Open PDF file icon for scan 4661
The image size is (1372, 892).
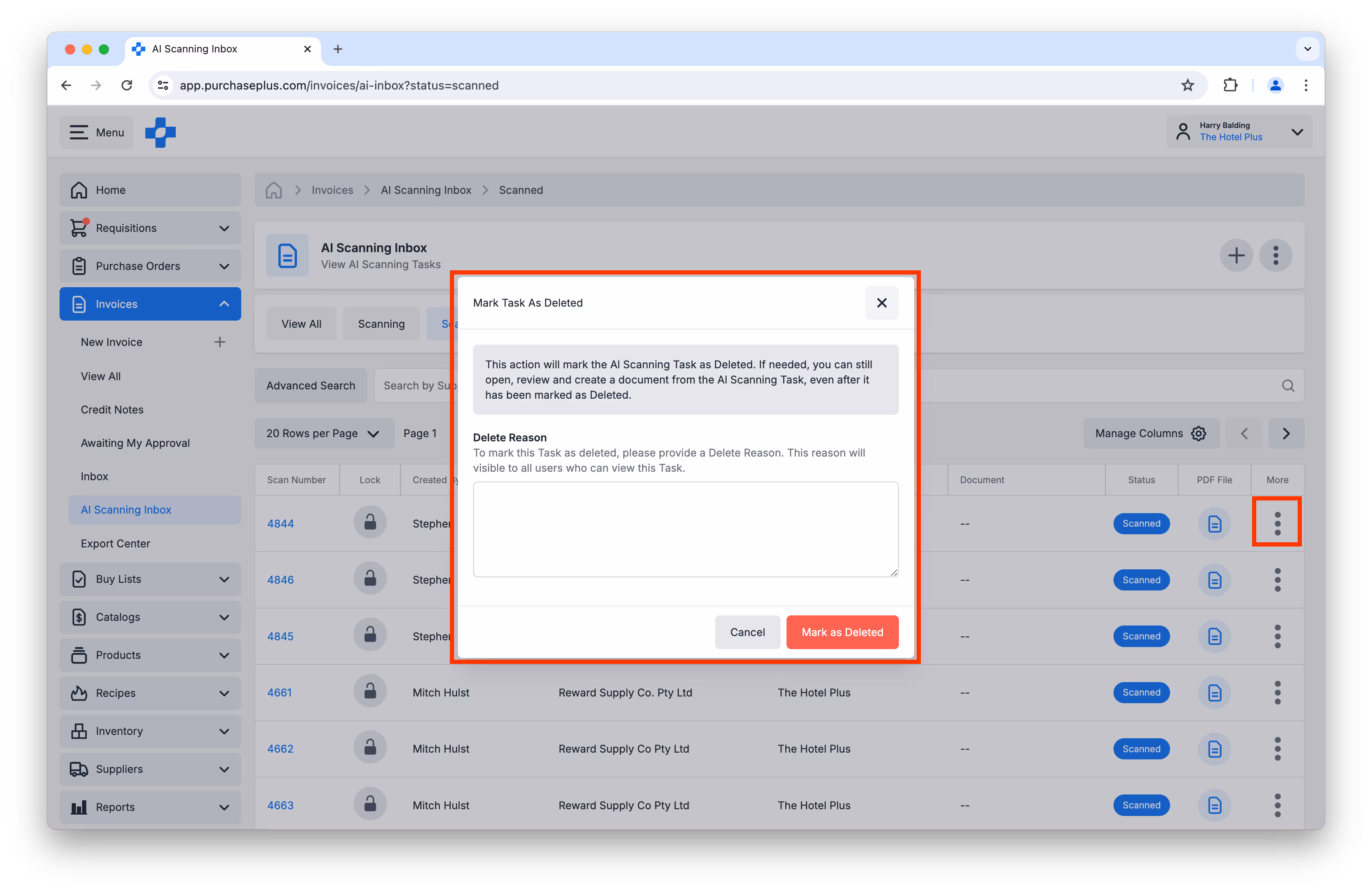(1214, 693)
